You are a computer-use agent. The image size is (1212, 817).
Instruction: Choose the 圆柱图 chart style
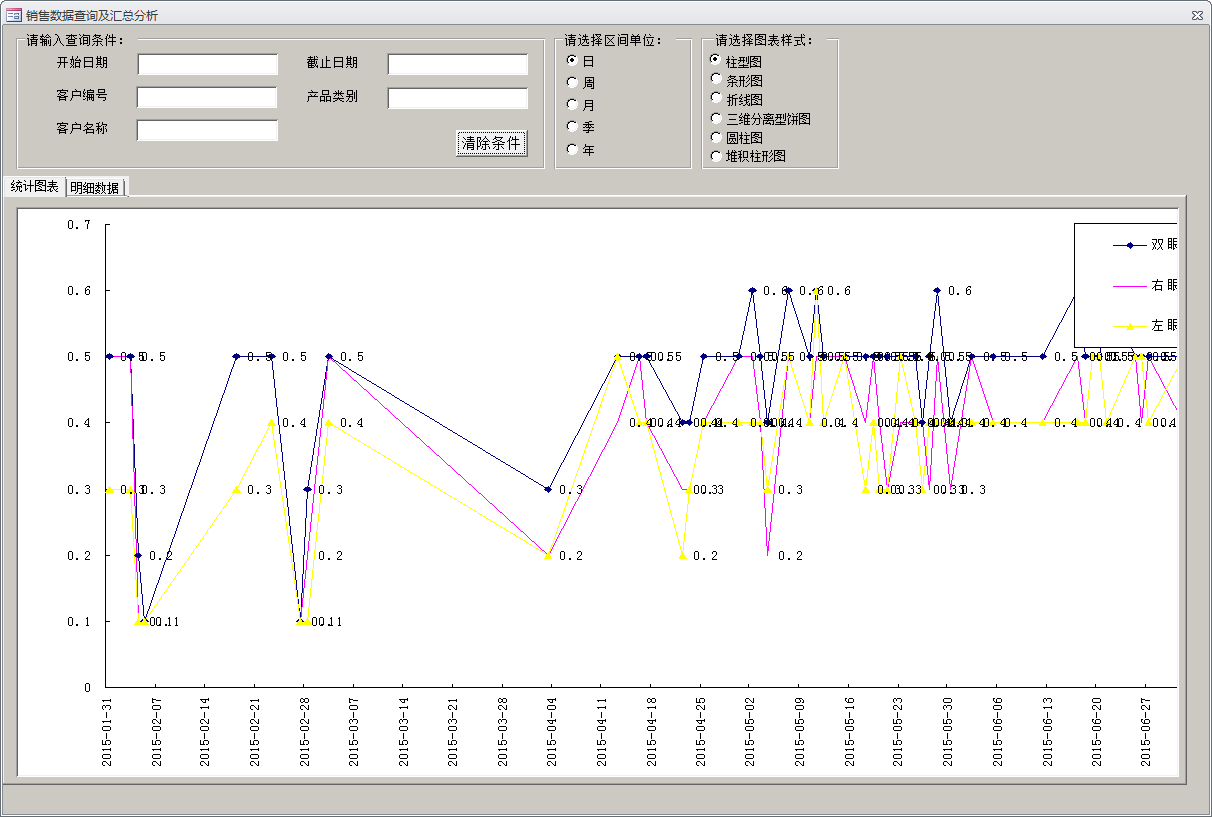[716, 136]
